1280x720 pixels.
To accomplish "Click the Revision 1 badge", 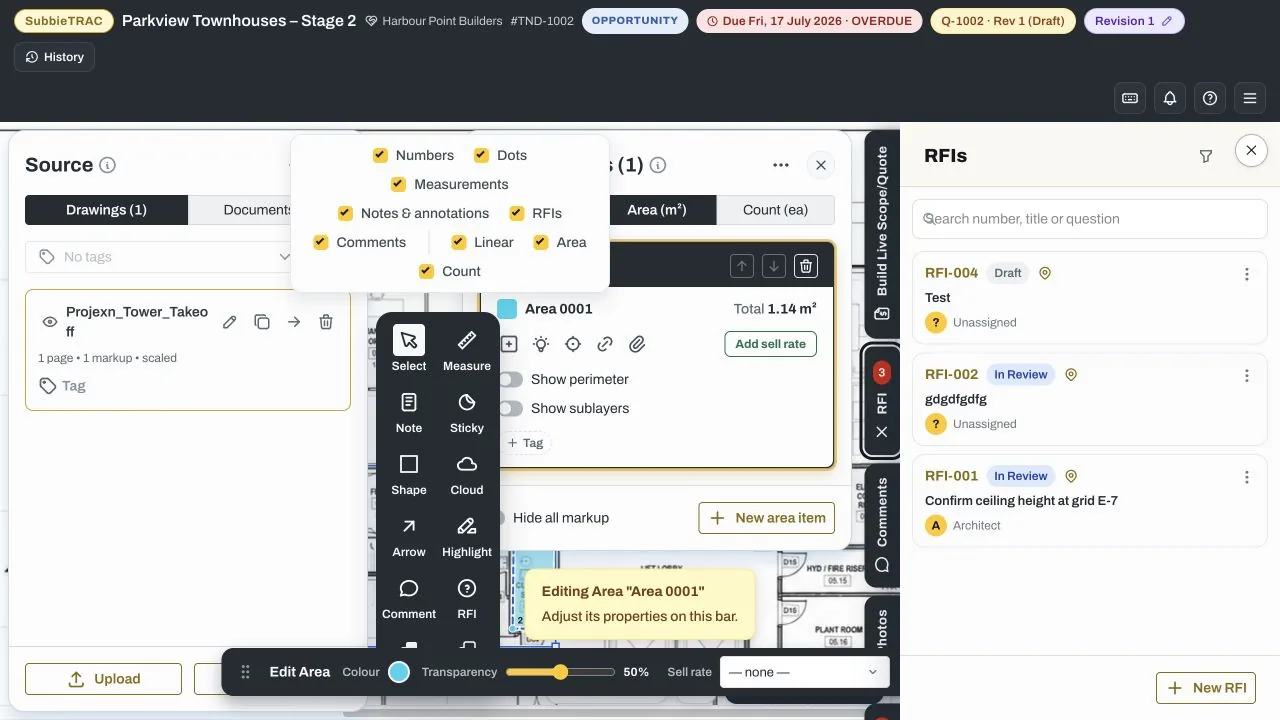I will click(x=1134, y=21).
